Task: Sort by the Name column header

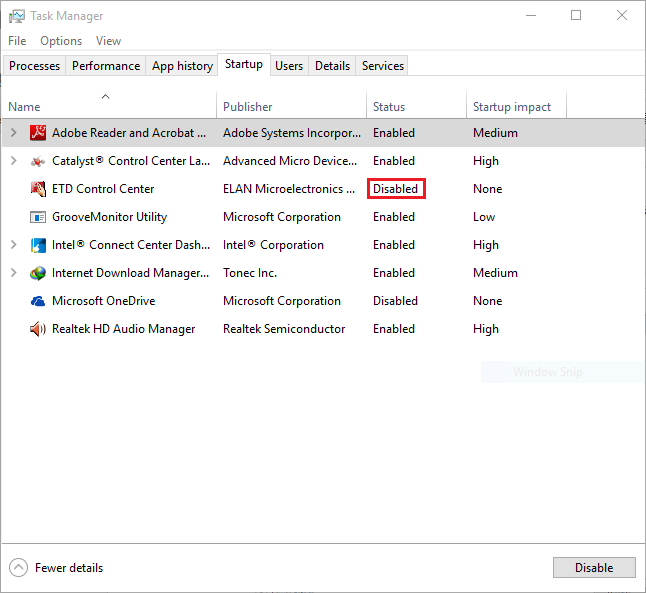Action: click(x=109, y=105)
